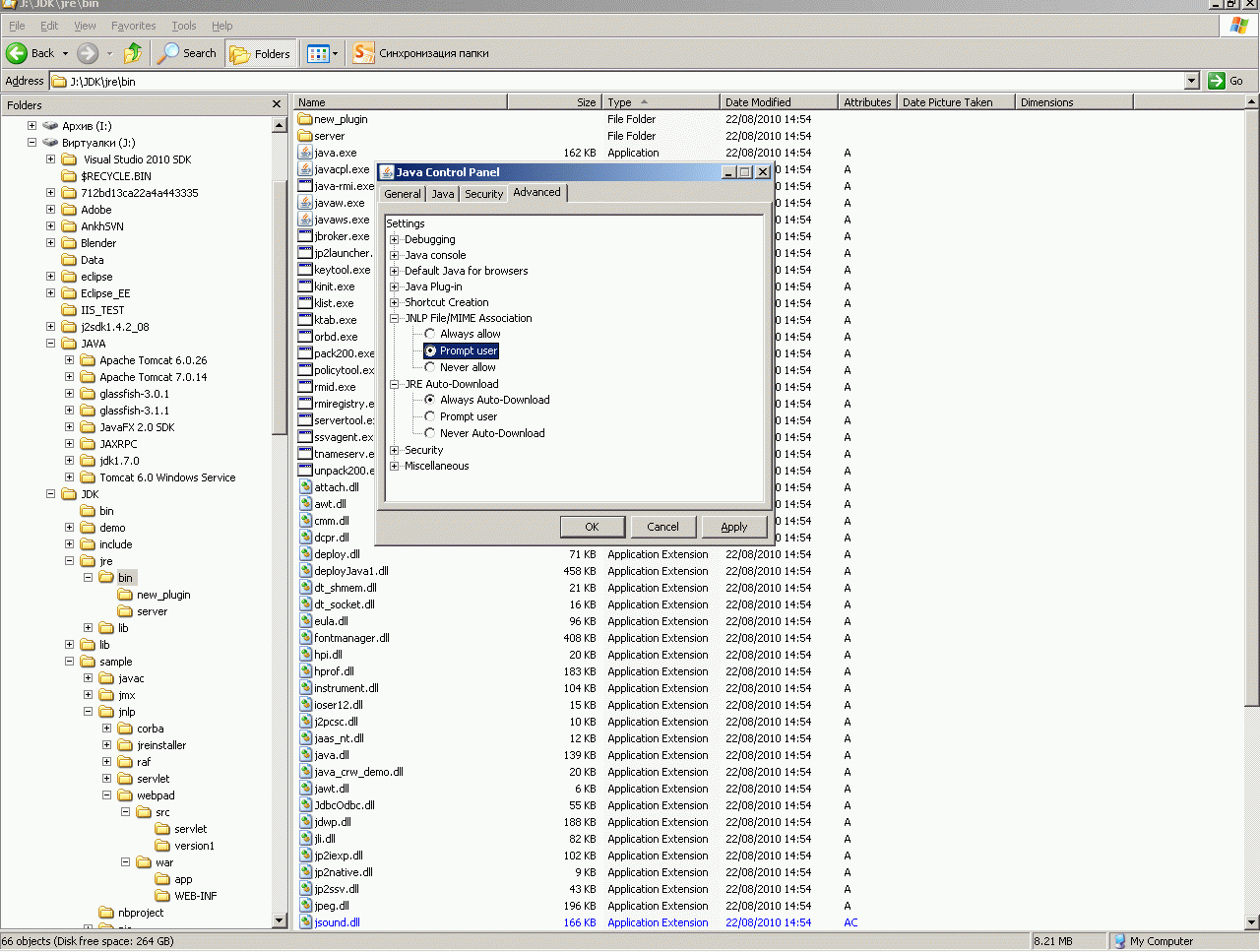Open the Favorites menu
This screenshot has width=1260, height=952.
click(x=133, y=26)
